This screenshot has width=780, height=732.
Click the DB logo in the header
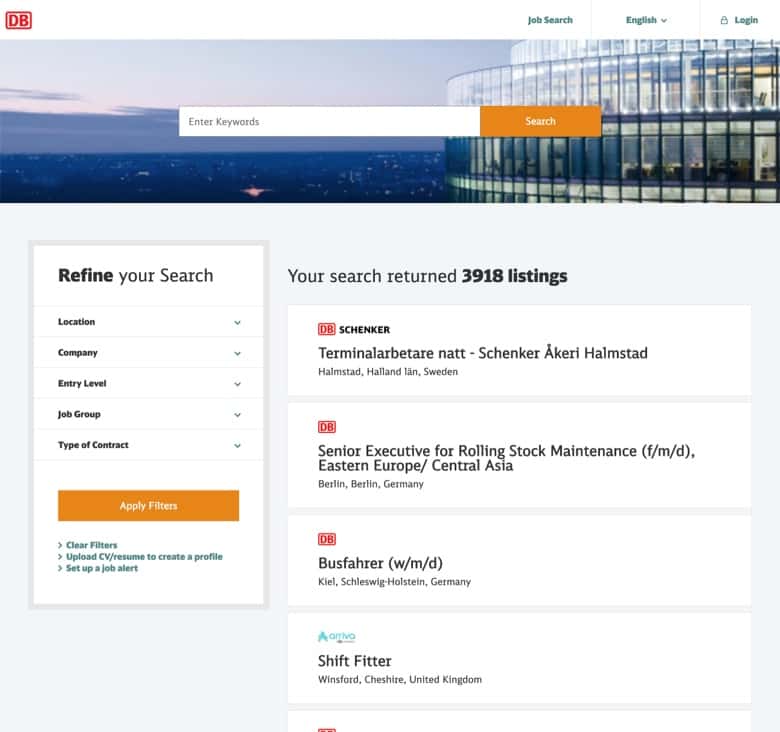[x=19, y=20]
